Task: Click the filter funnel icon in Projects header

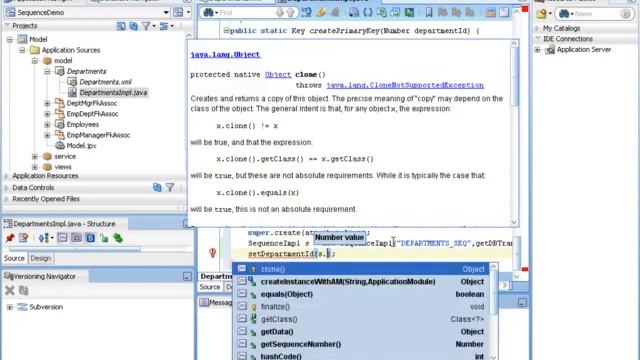Action: 146,26
